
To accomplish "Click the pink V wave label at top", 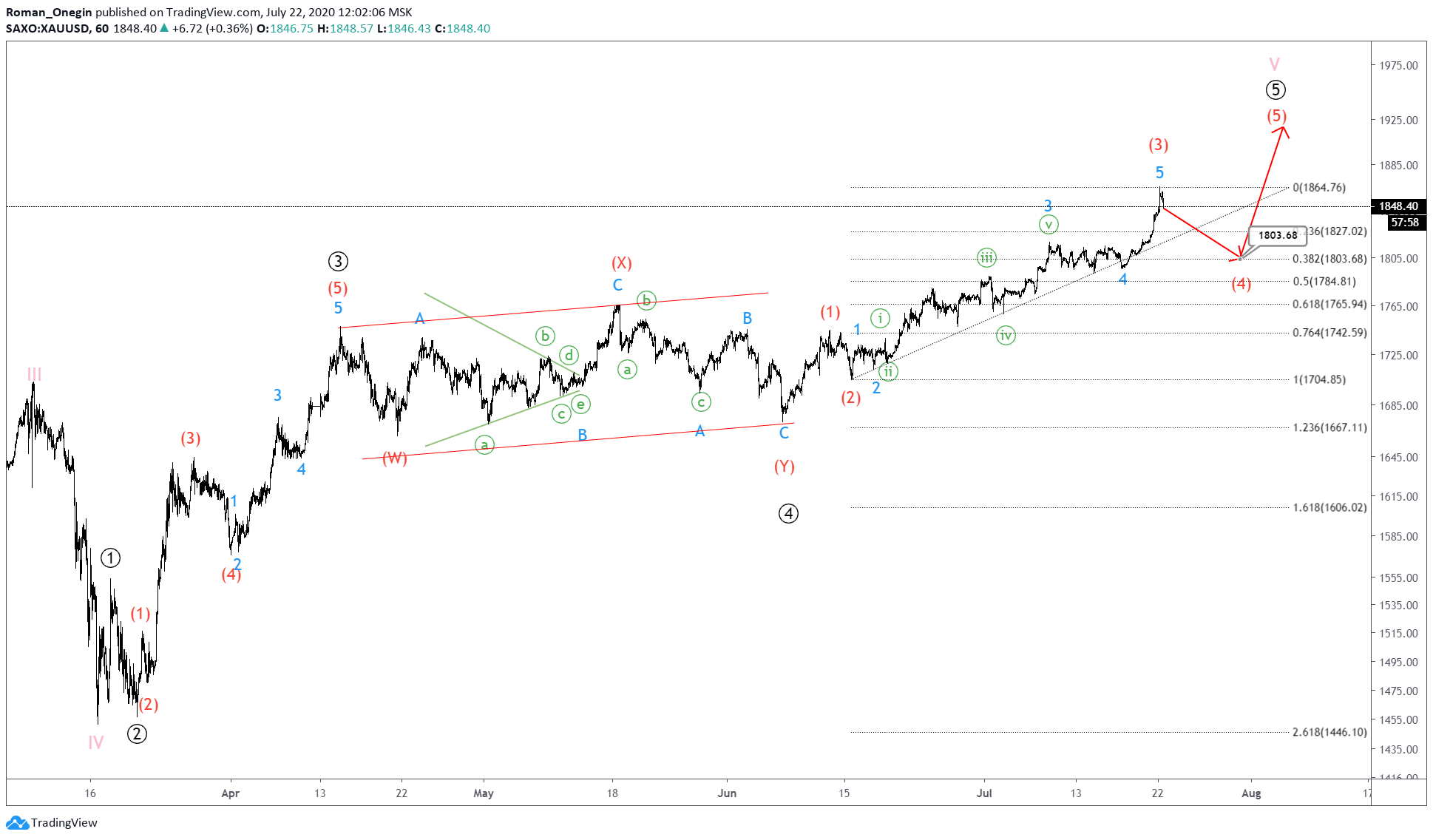I will pyautogui.click(x=1274, y=64).
